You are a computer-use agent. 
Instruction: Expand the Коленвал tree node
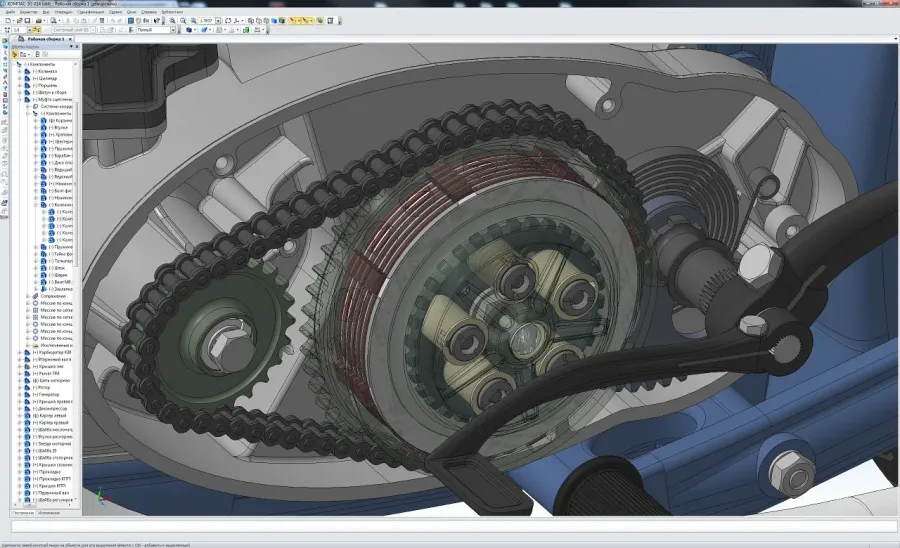coord(20,71)
